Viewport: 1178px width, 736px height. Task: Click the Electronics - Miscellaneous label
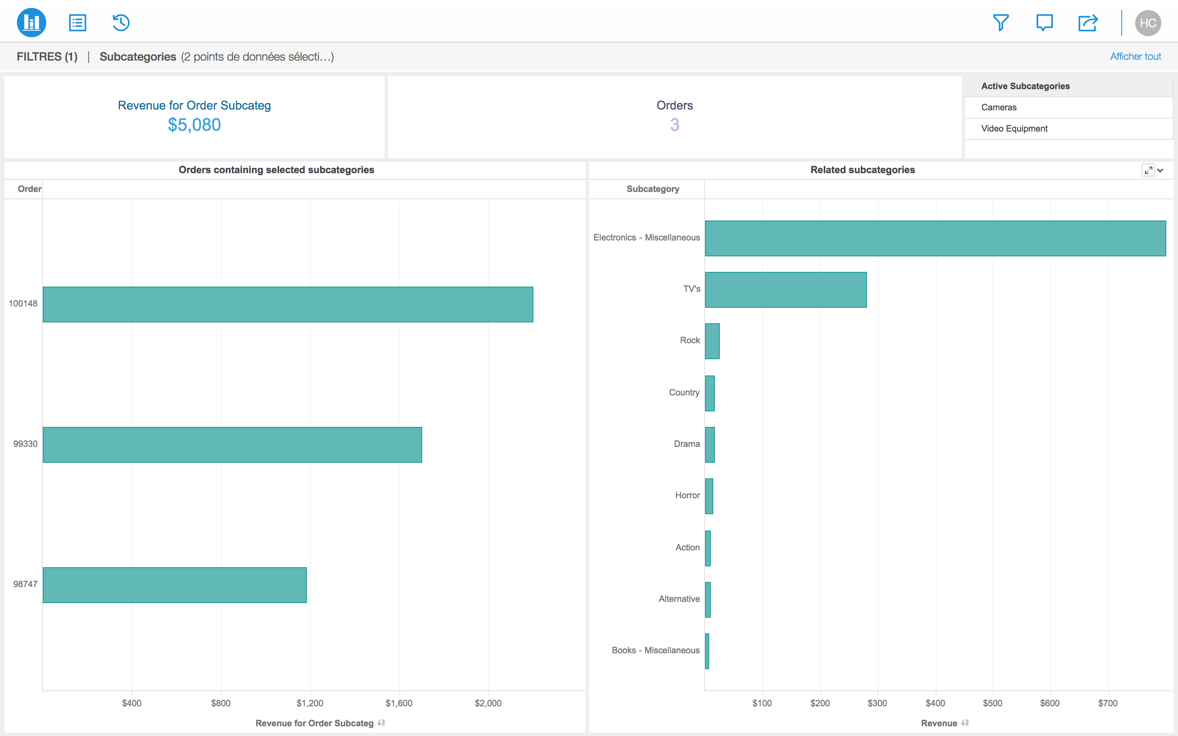[646, 237]
